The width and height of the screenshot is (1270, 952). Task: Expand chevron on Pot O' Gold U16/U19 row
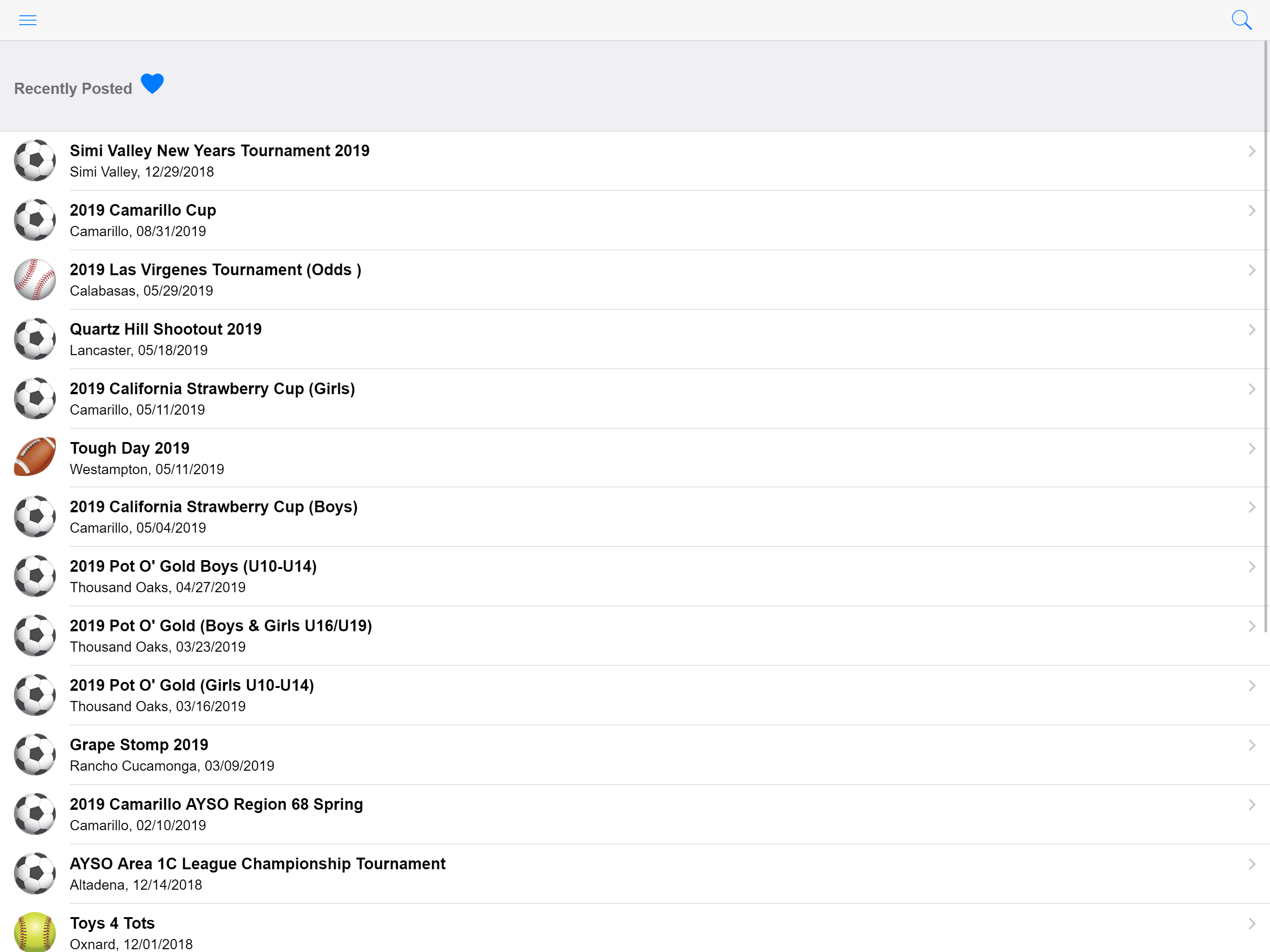click(1251, 626)
